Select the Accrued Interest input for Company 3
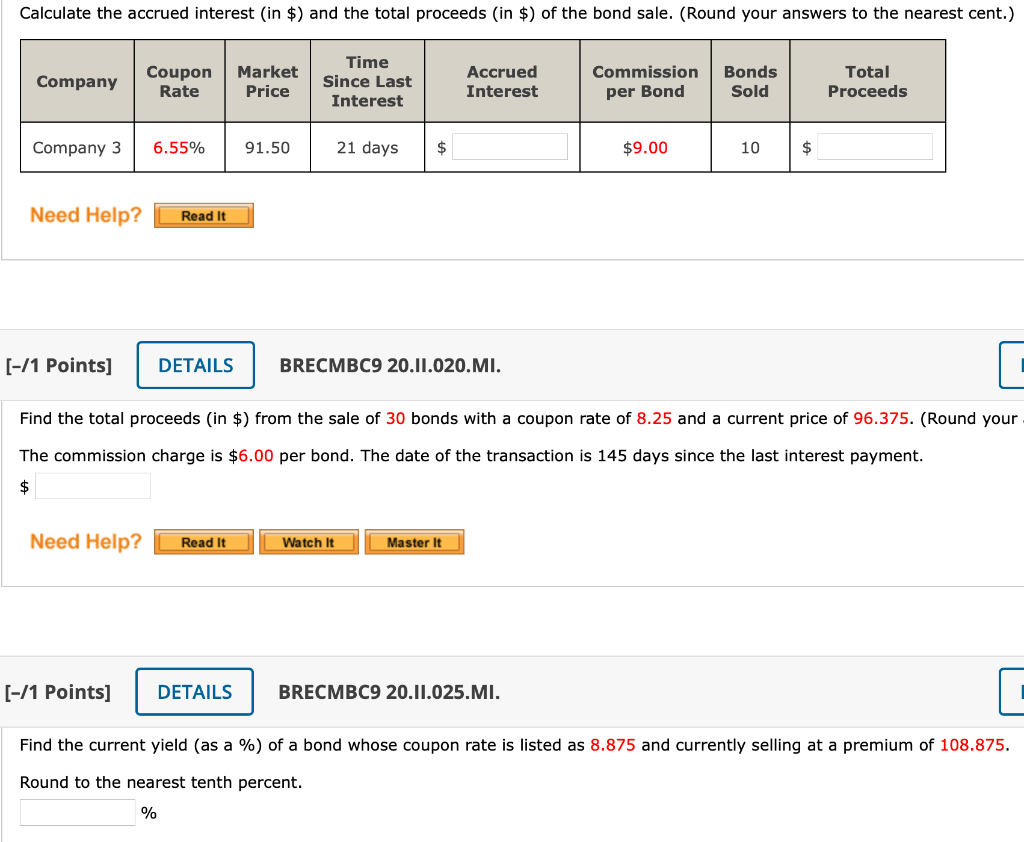The height and width of the screenshot is (842, 1024). coord(509,146)
